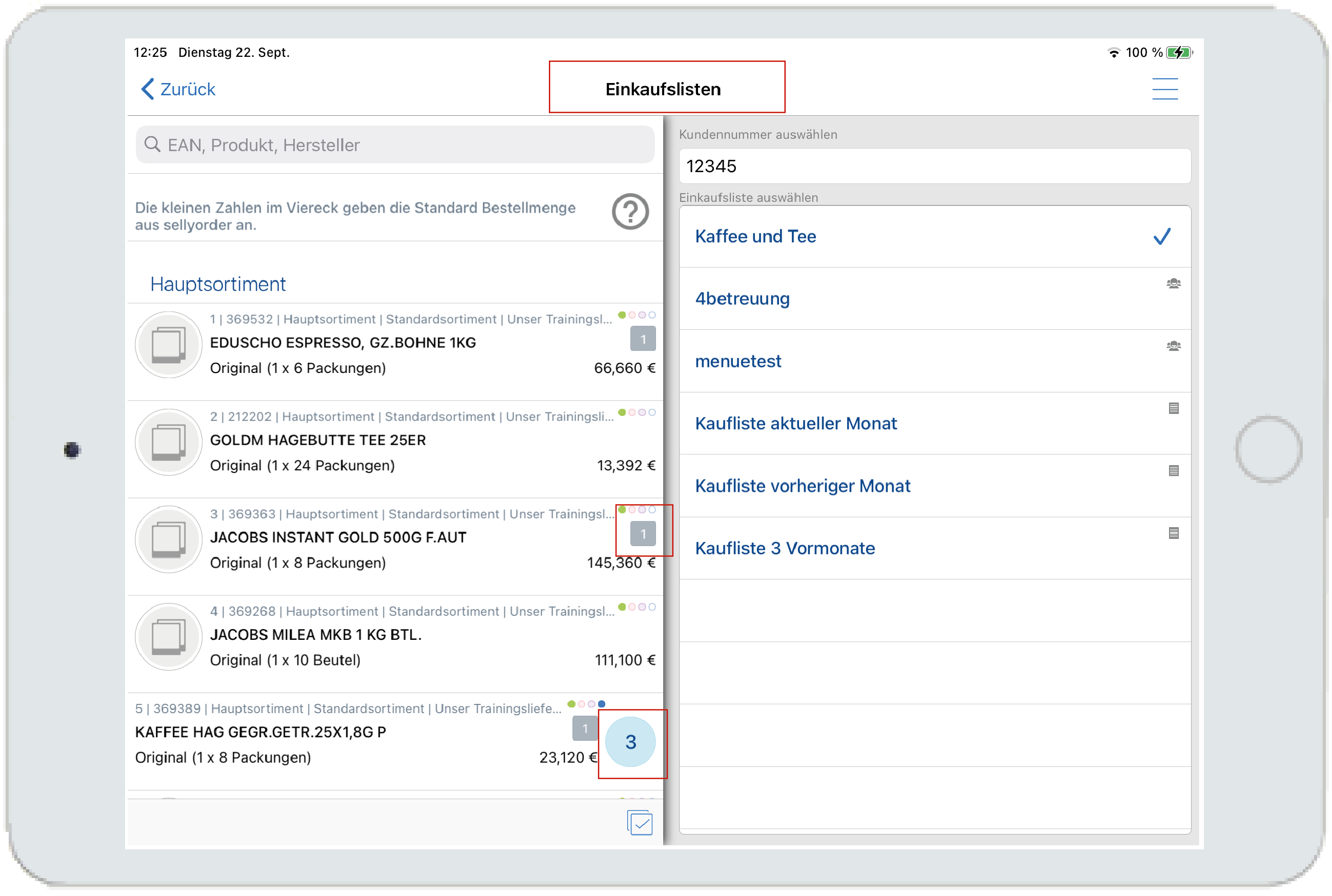Tap the EDUSCHO ESPRESSO product image placeholder

click(168, 345)
